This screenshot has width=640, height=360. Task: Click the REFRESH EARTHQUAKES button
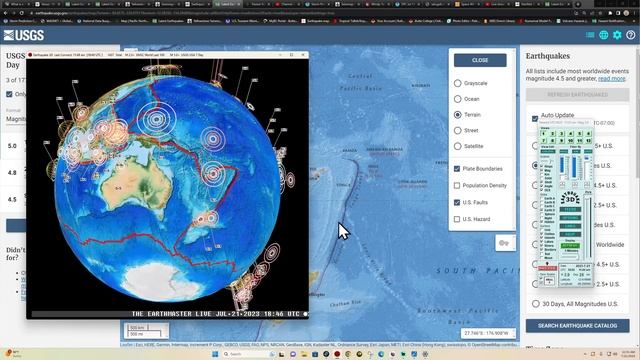tap(577, 94)
